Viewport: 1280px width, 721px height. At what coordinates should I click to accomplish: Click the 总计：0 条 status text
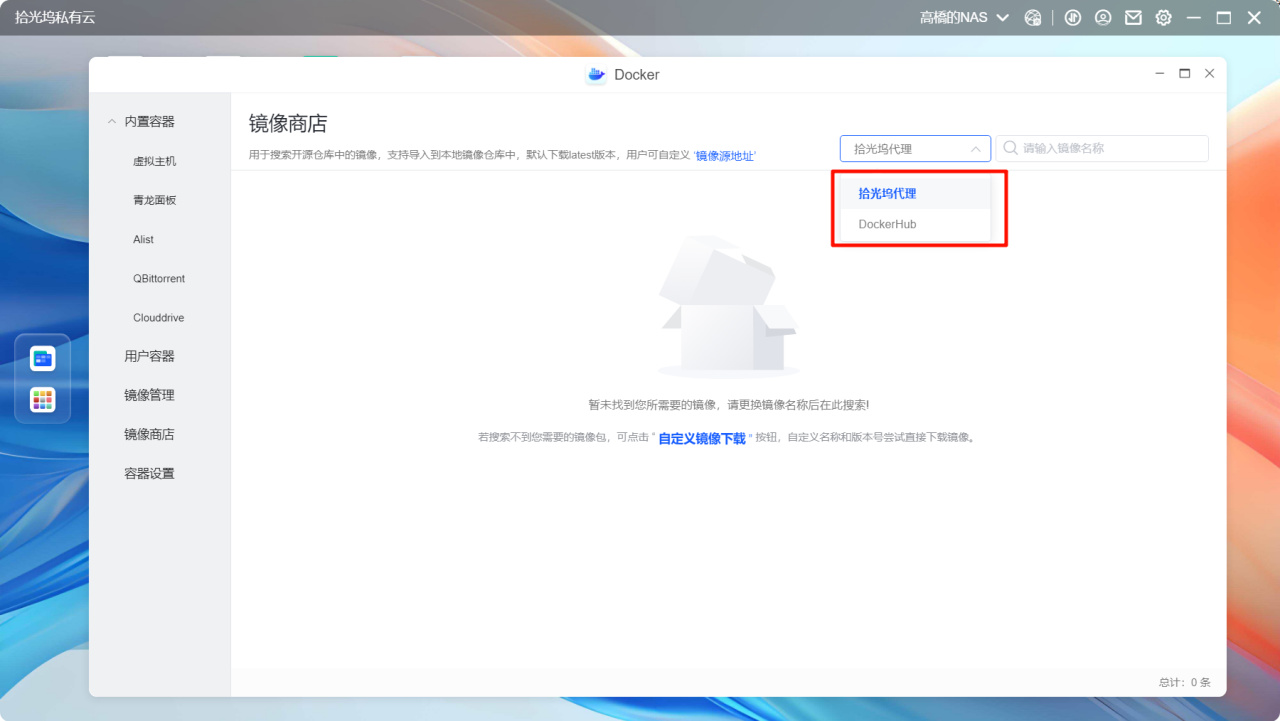tap(1185, 682)
